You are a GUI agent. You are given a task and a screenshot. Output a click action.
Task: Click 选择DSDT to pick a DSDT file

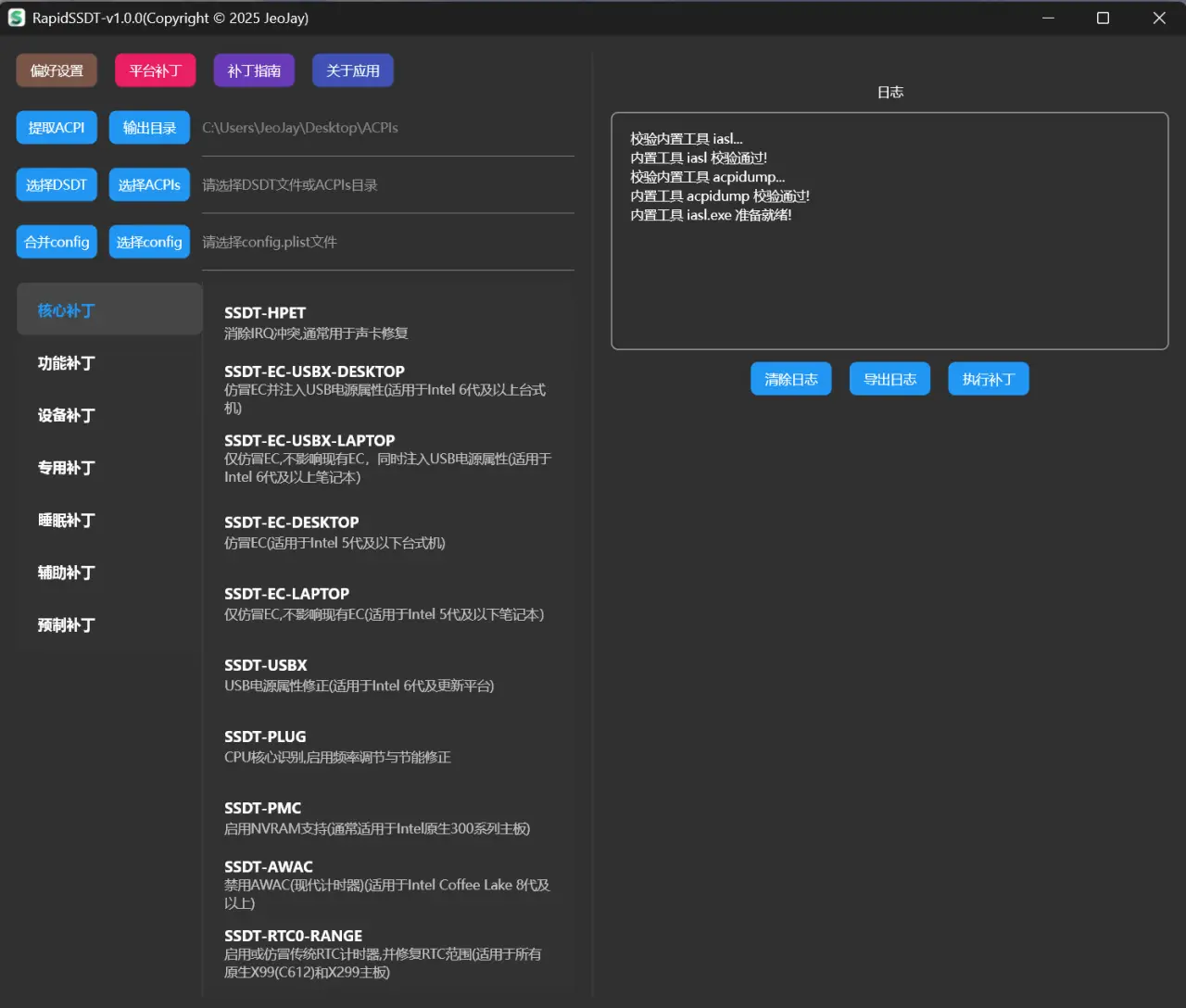coord(56,184)
